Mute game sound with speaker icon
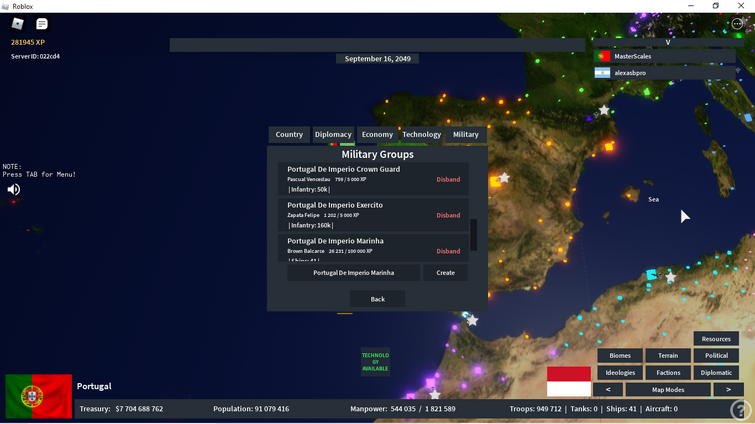This screenshot has height=424, width=755. (x=13, y=189)
